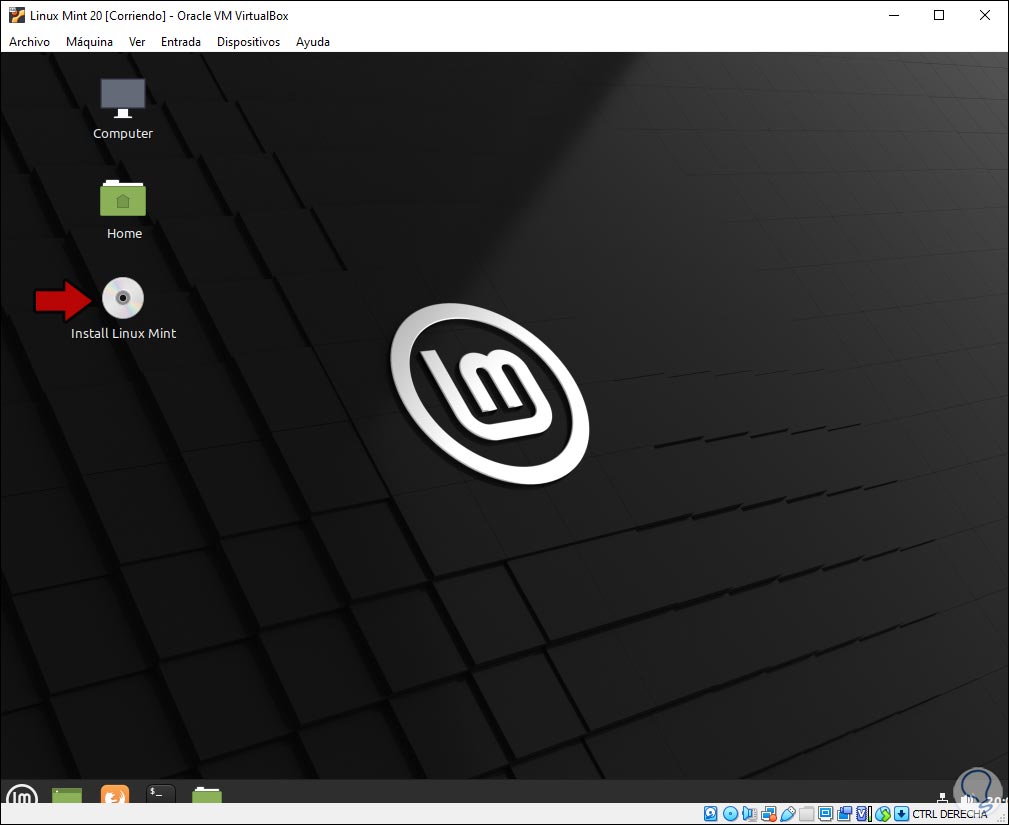The width and height of the screenshot is (1009, 825).
Task: Click the 'Install Linux Mint' label text
Action: click(x=124, y=333)
